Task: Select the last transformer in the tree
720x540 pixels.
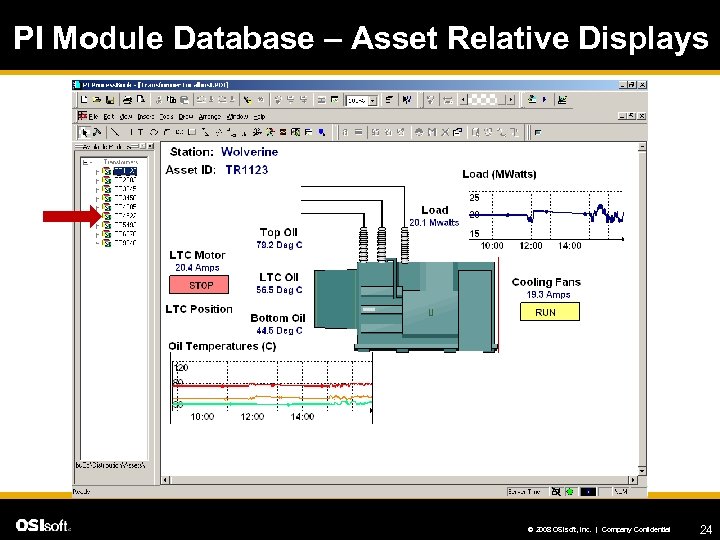Action: tap(125, 243)
